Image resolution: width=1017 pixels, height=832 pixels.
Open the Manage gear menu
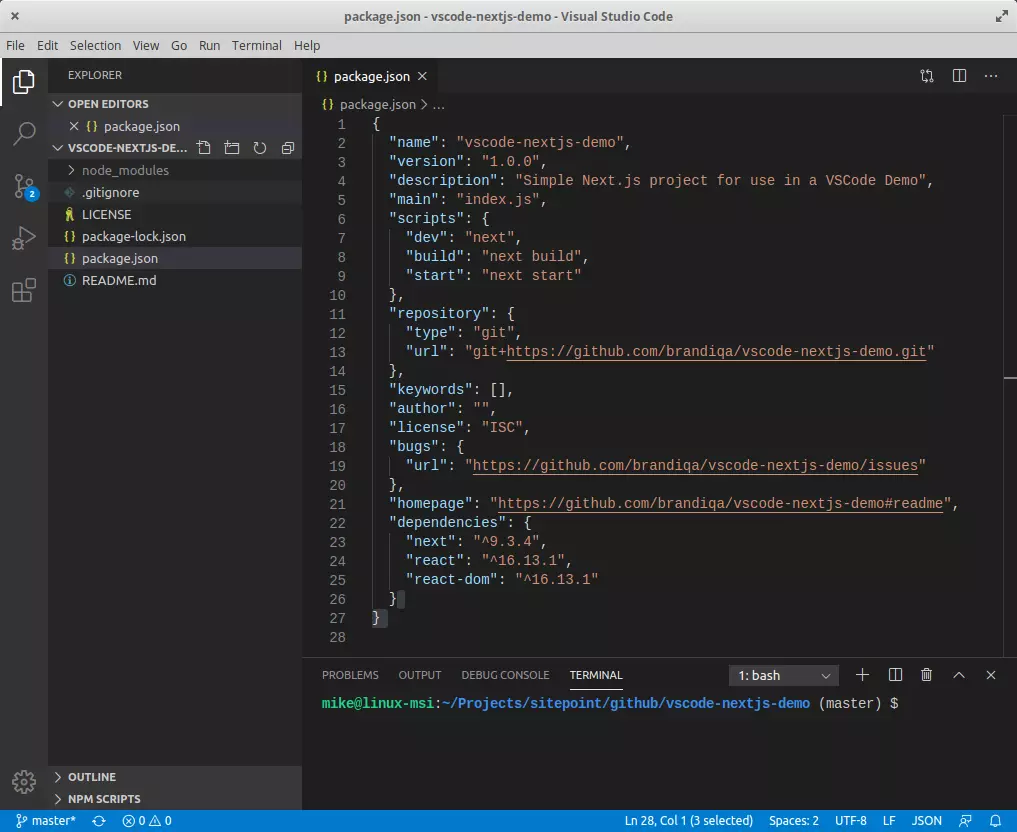pos(23,782)
